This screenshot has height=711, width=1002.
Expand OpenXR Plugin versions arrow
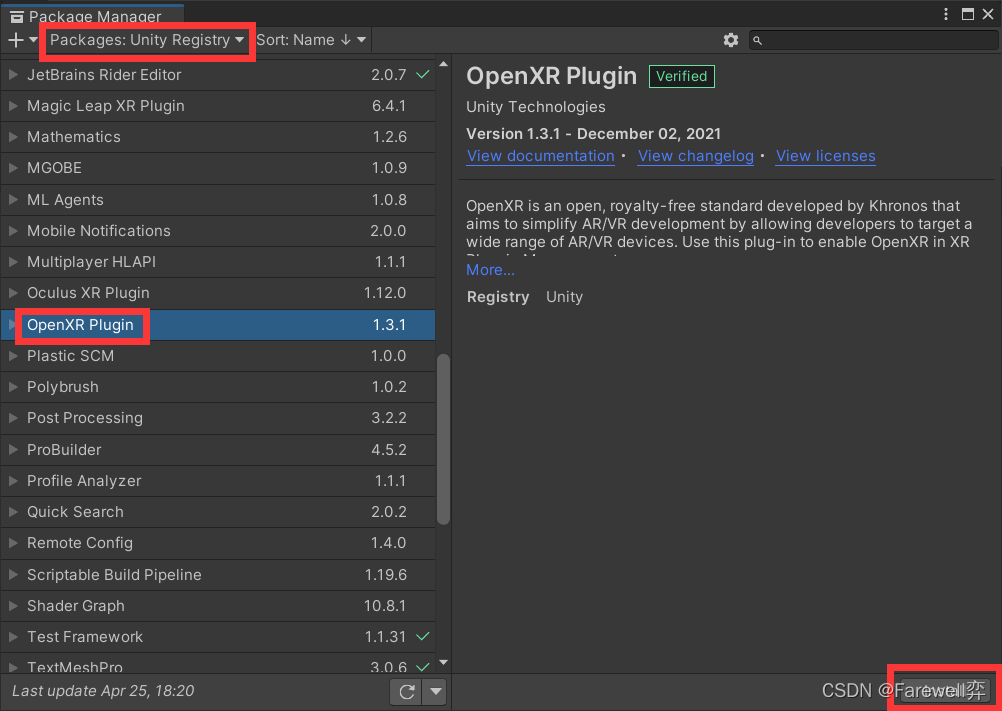[12, 325]
